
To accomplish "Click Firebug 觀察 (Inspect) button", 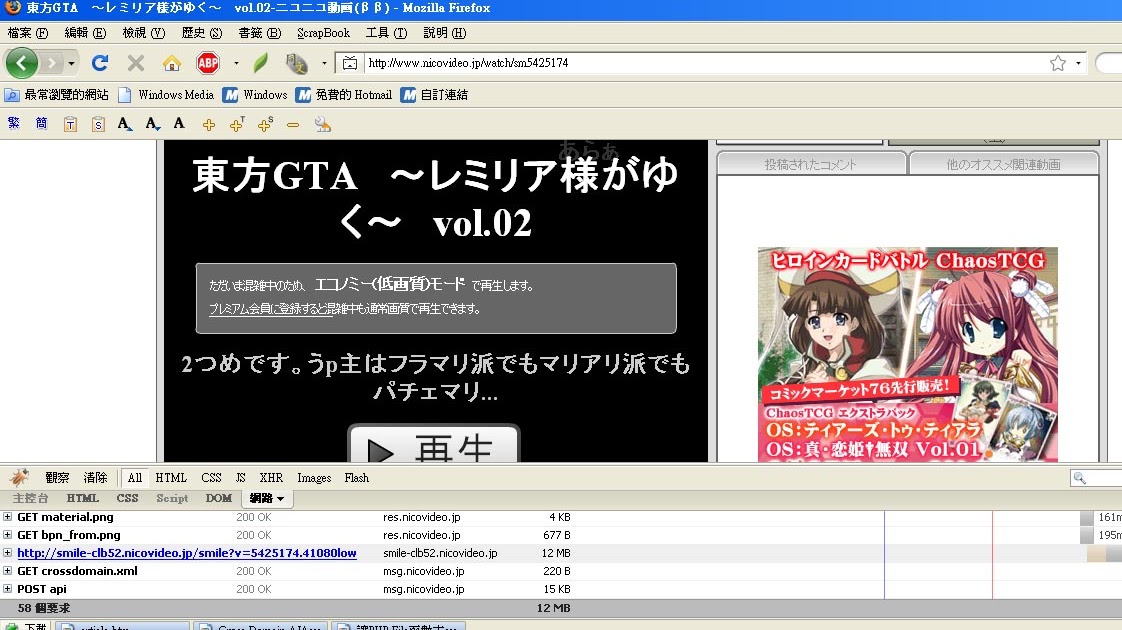I will (57, 478).
